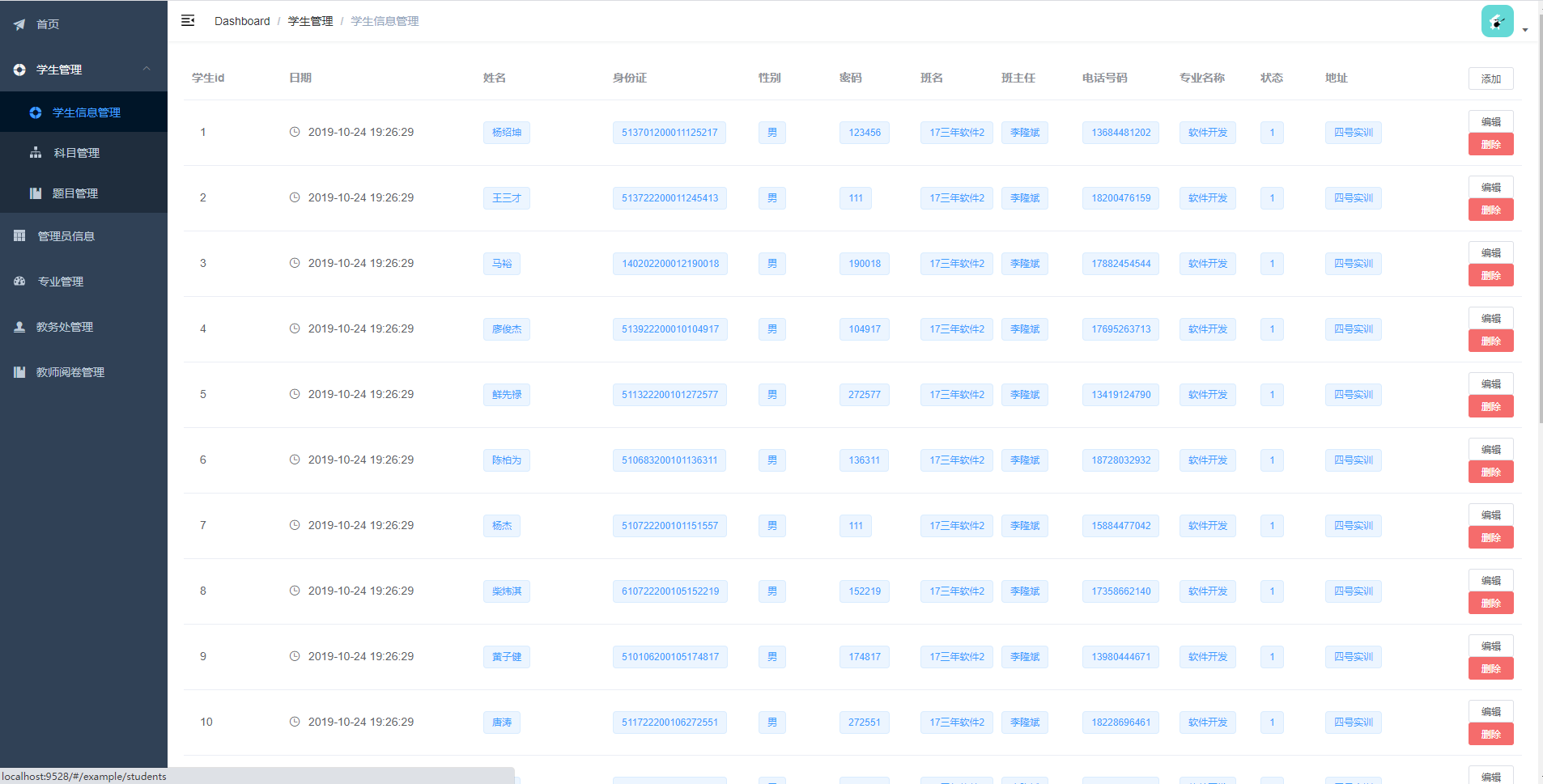Select 学生信息管理 menu item
This screenshot has width=1543, height=784.
86,112
